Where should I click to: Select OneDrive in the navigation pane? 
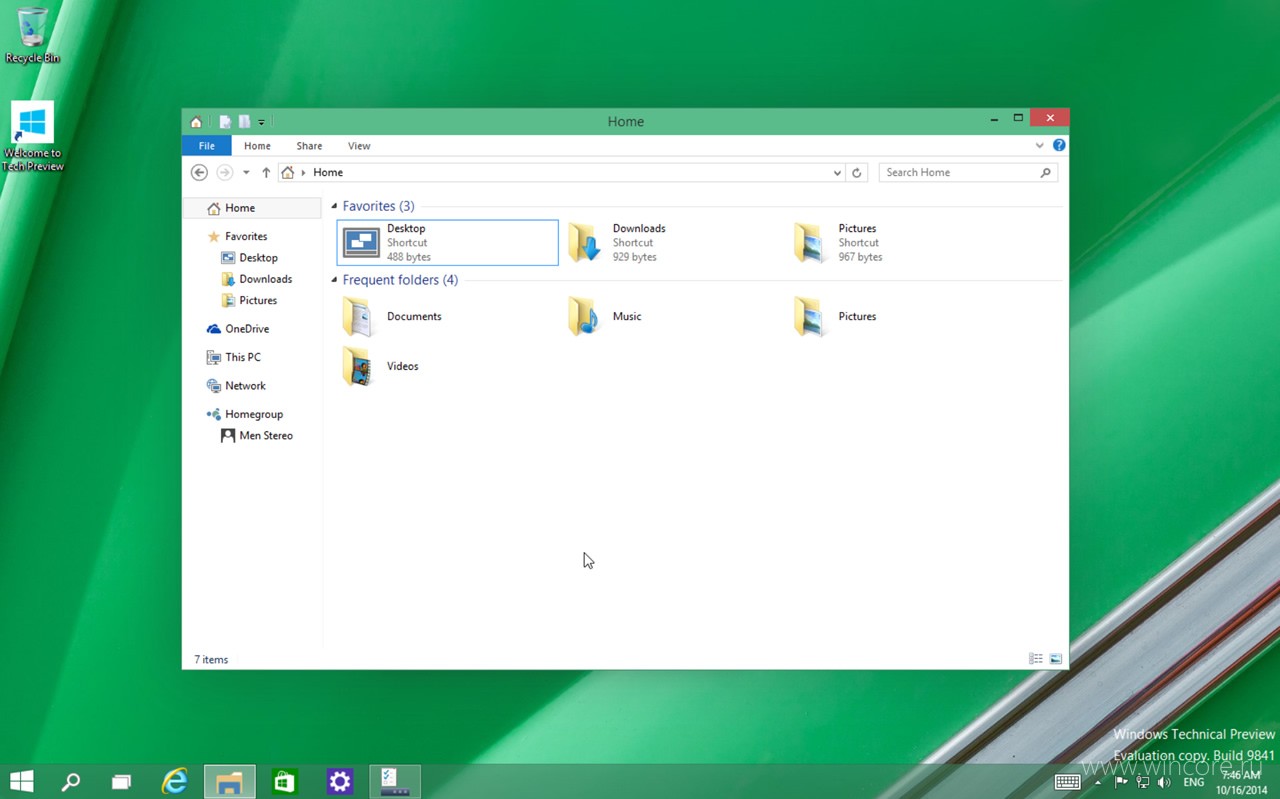247,329
